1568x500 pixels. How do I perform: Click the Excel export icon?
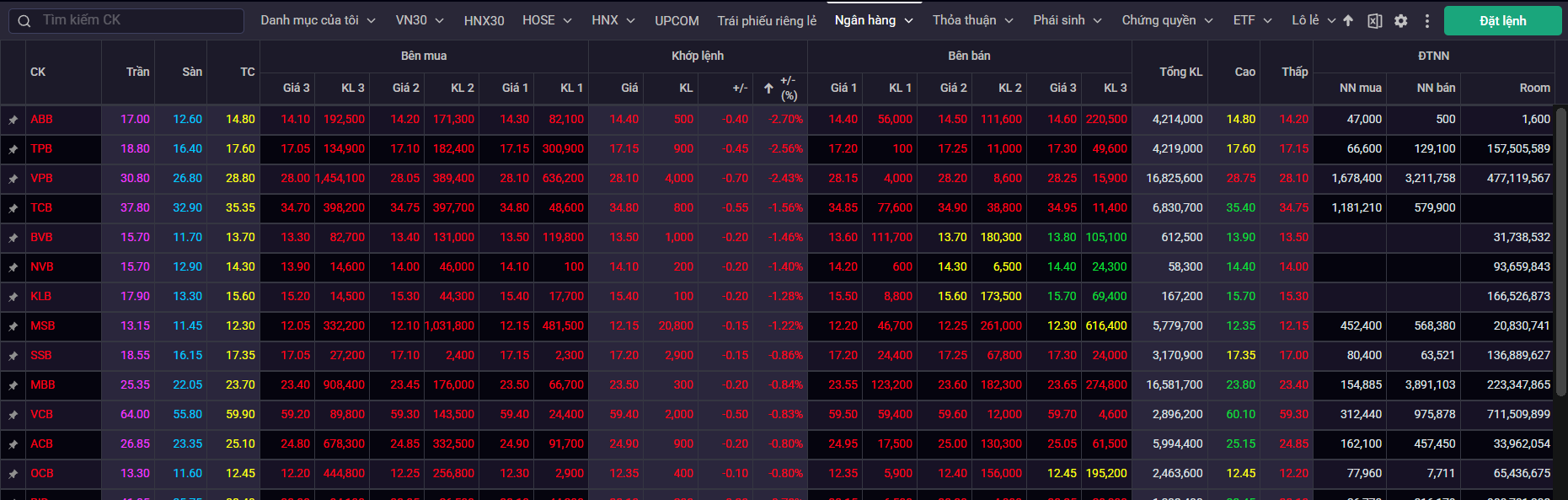click(1374, 21)
